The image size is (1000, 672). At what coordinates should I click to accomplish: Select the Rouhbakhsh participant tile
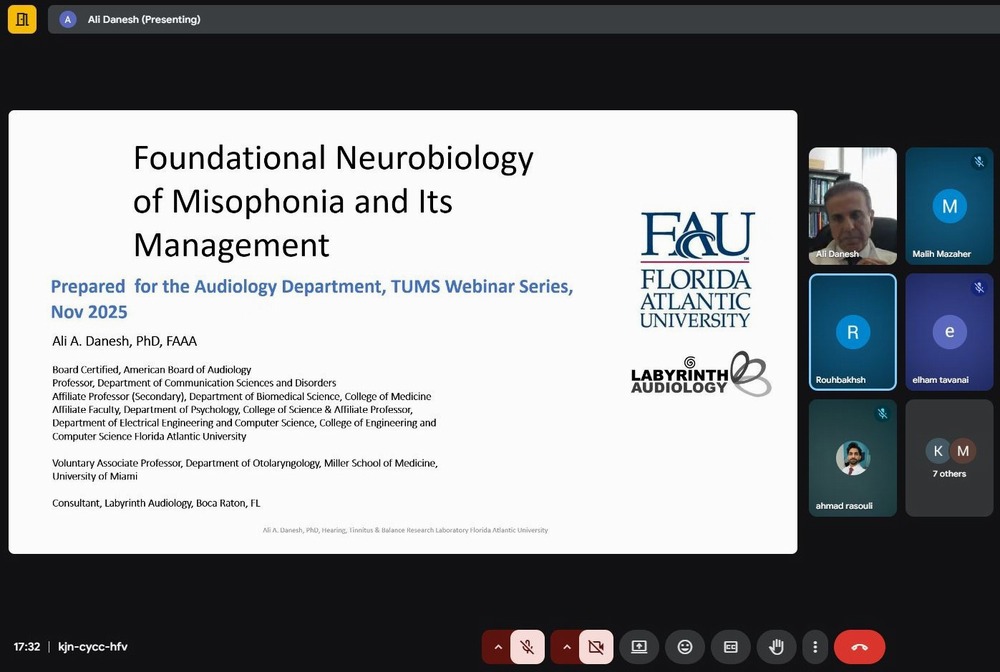[852, 332]
